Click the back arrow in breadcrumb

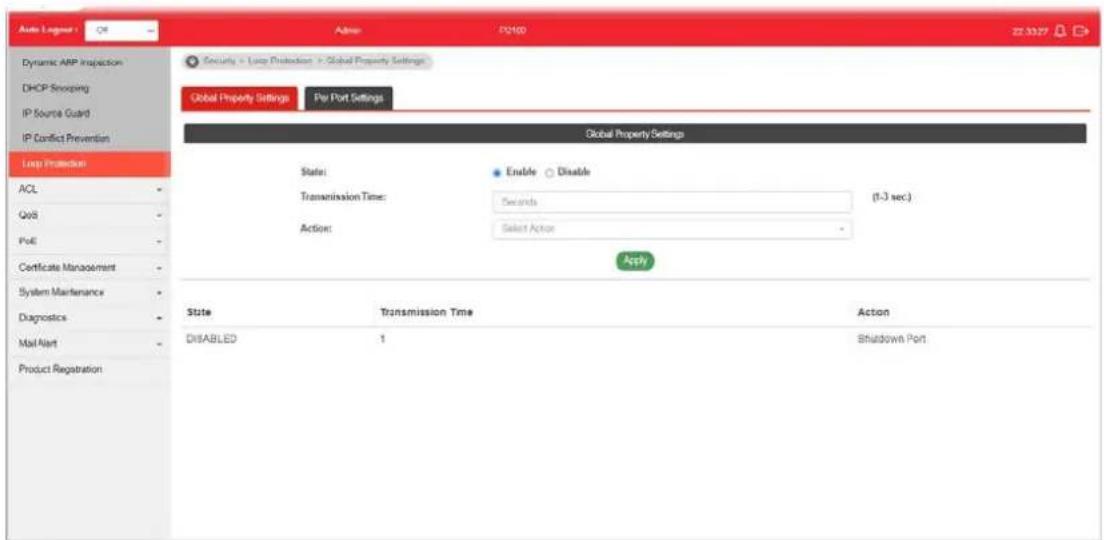coord(191,61)
